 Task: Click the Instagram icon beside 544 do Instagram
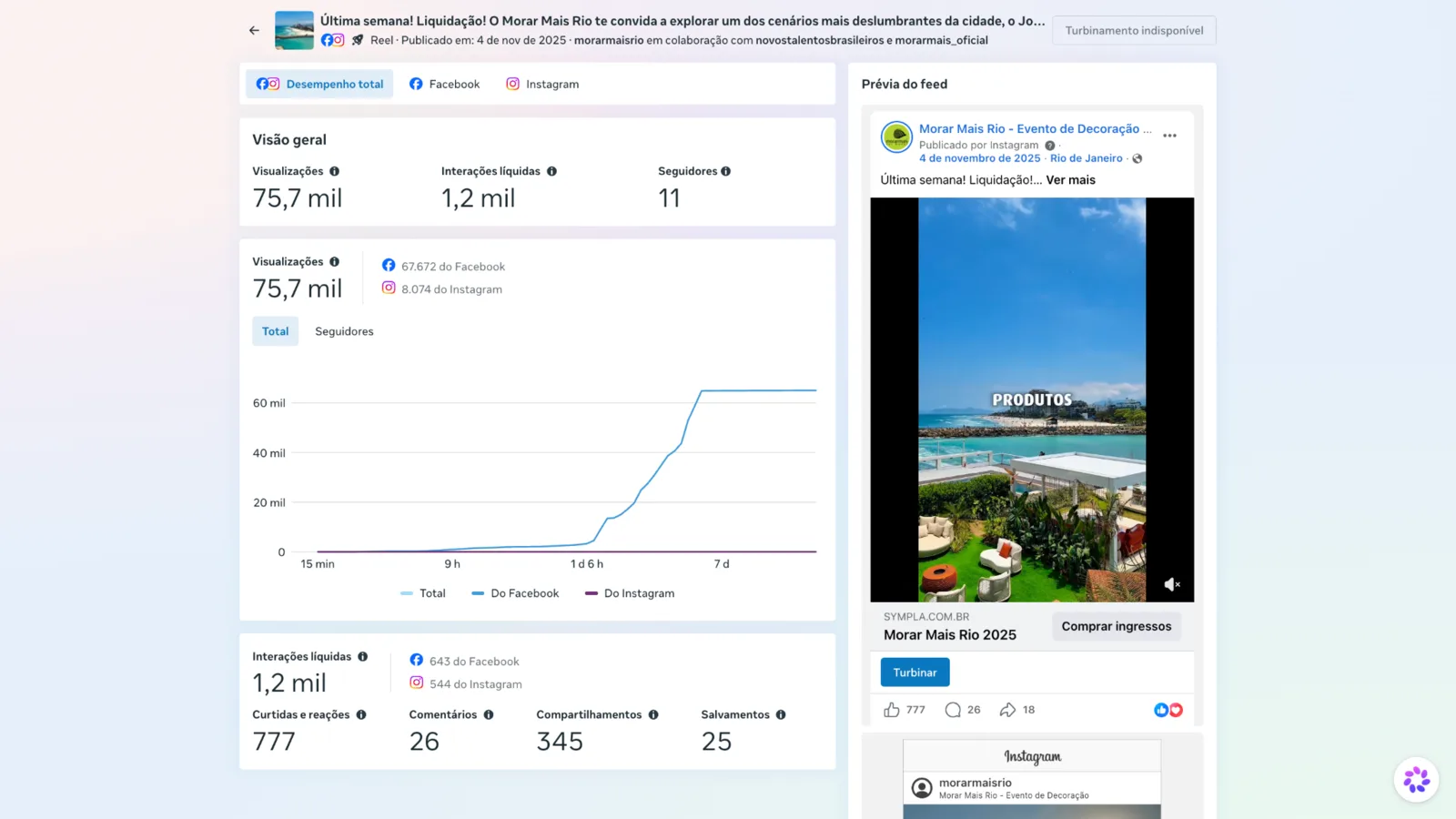[417, 682]
